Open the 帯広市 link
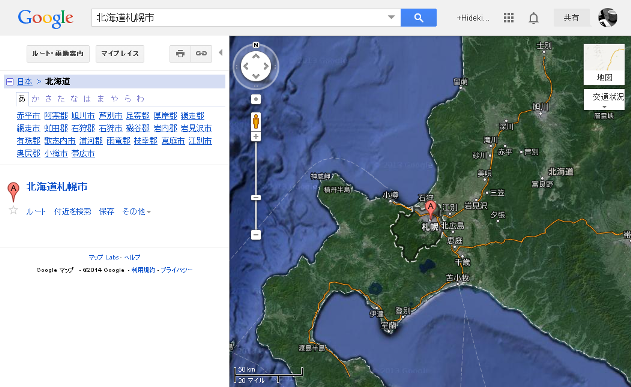The width and height of the screenshot is (631, 387). click(x=83, y=154)
